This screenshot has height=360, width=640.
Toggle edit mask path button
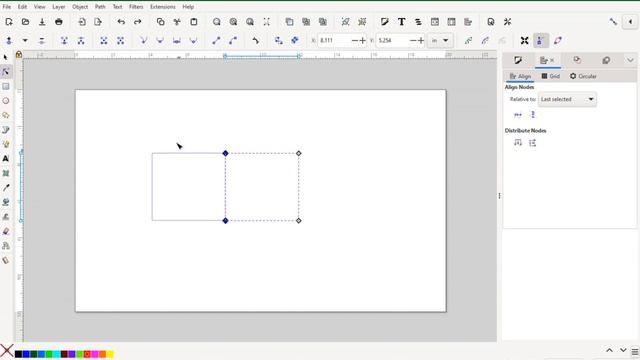pos(485,40)
